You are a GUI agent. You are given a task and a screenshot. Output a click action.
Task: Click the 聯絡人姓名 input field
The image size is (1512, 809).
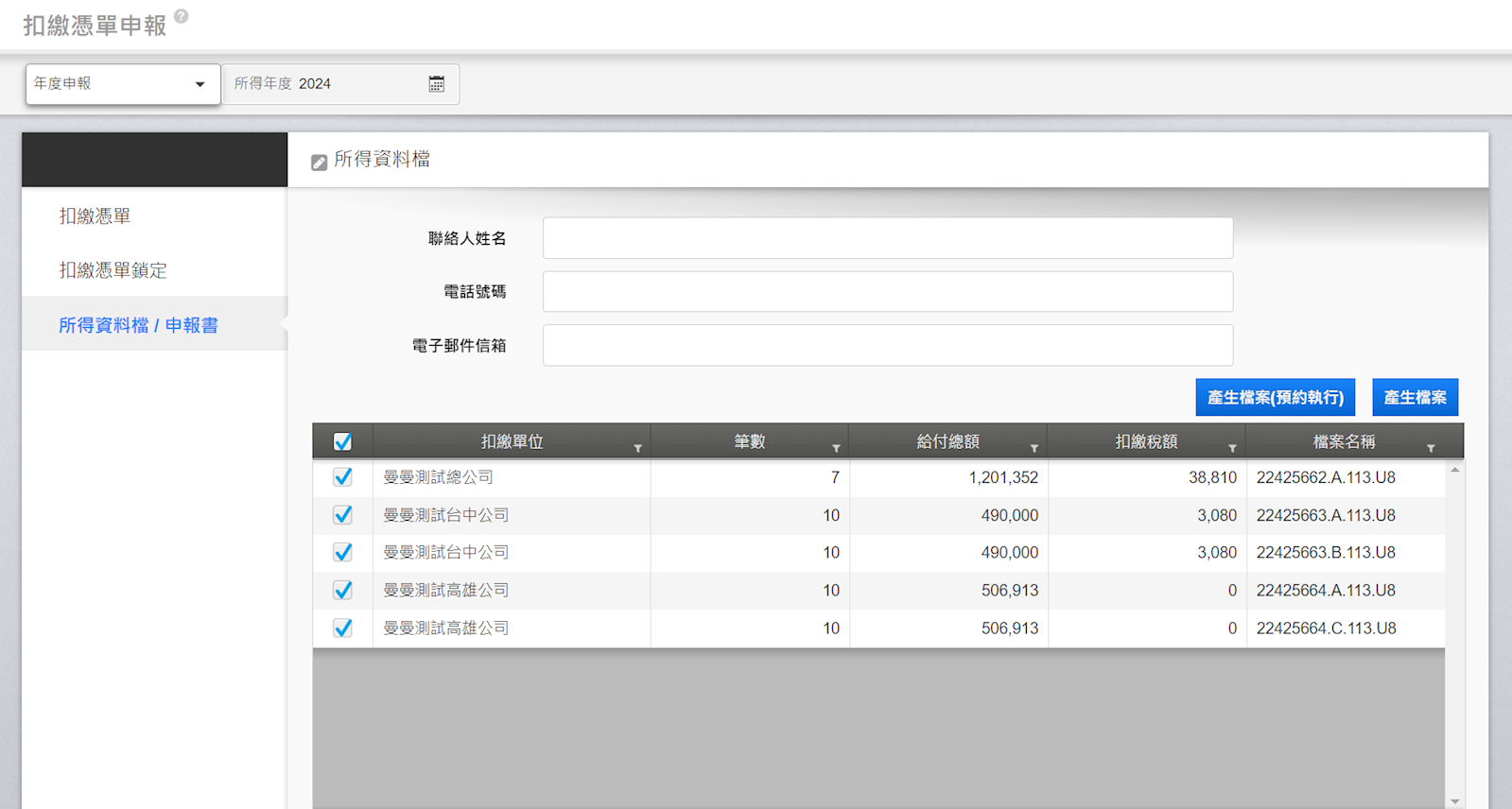[x=887, y=238]
